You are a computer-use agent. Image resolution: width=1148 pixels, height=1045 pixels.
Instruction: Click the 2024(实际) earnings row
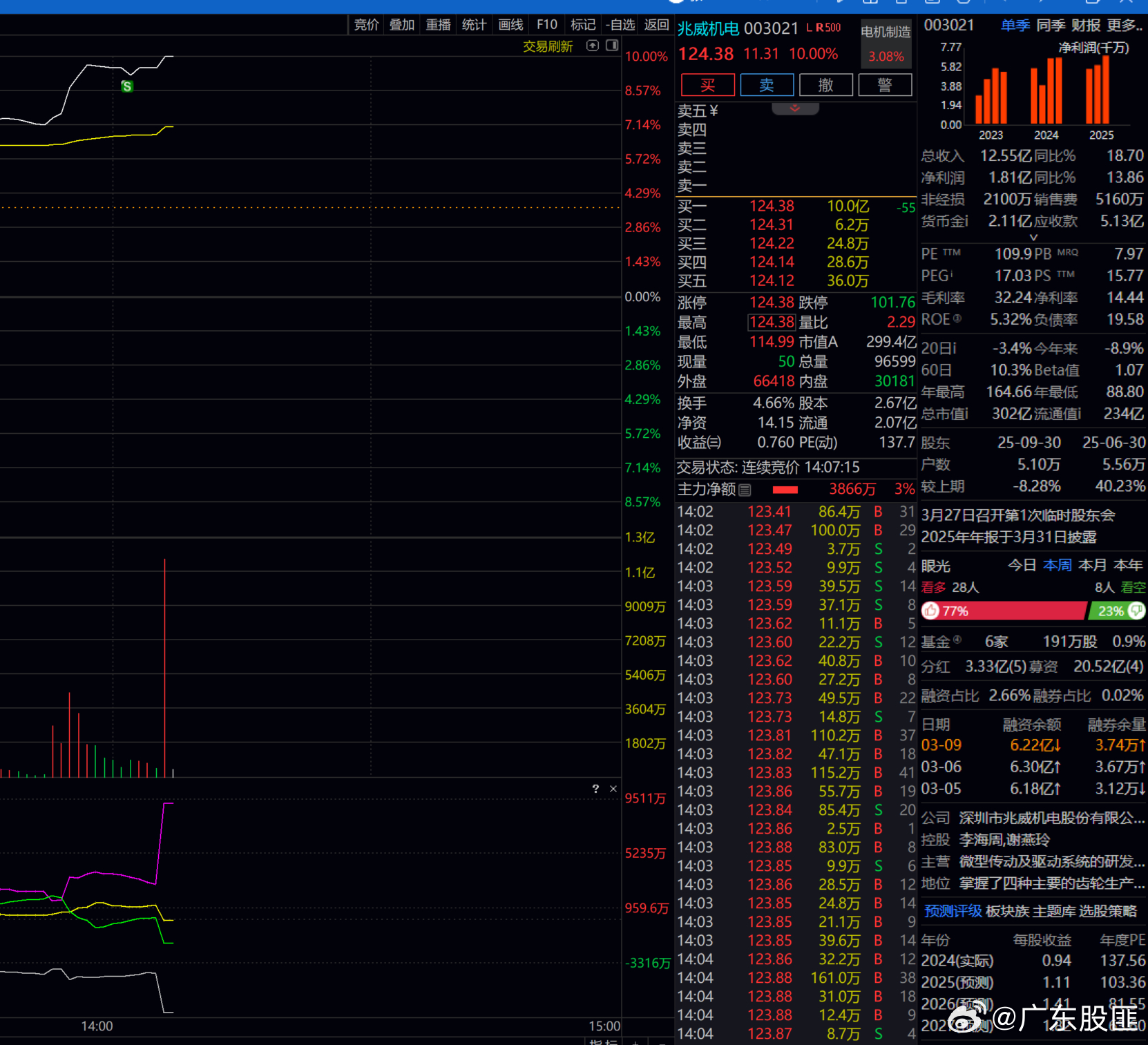pos(1033,961)
